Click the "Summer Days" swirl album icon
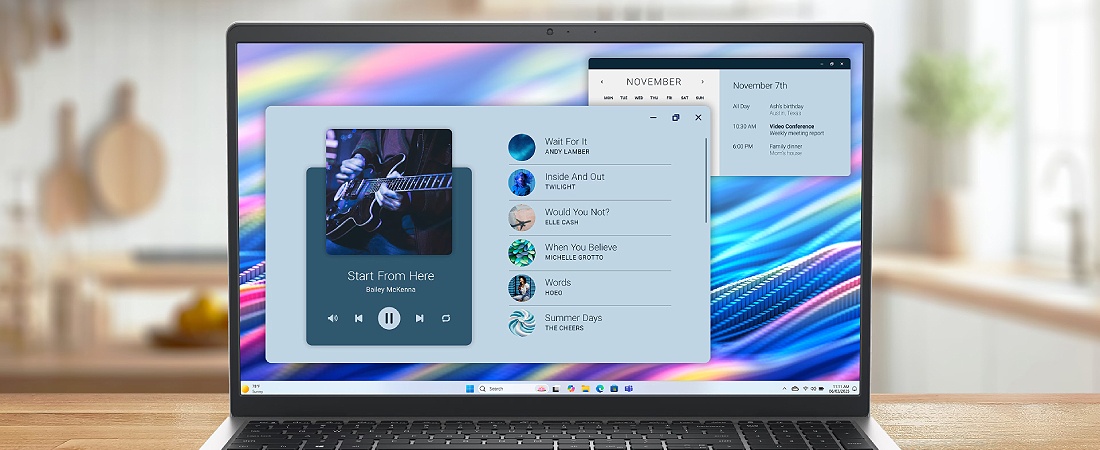This screenshot has width=1100, height=450. click(521, 323)
